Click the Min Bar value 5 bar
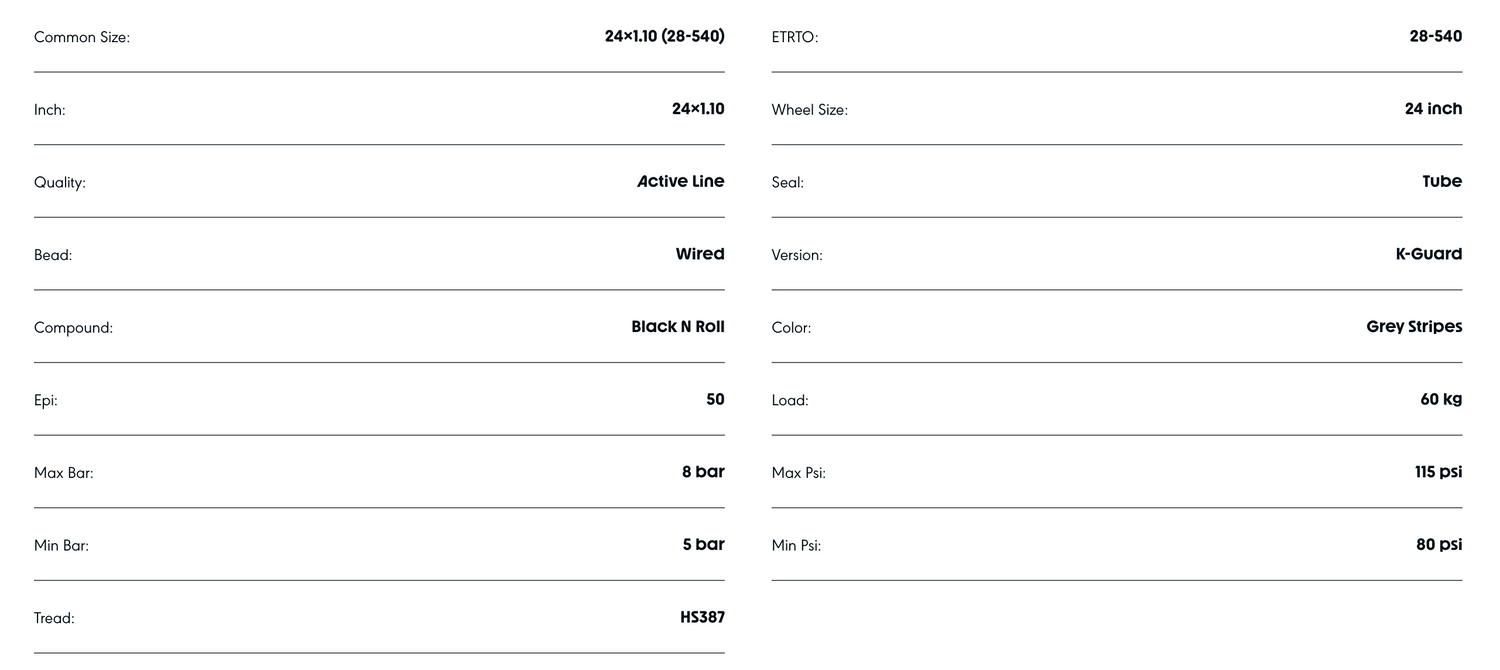 coord(703,545)
